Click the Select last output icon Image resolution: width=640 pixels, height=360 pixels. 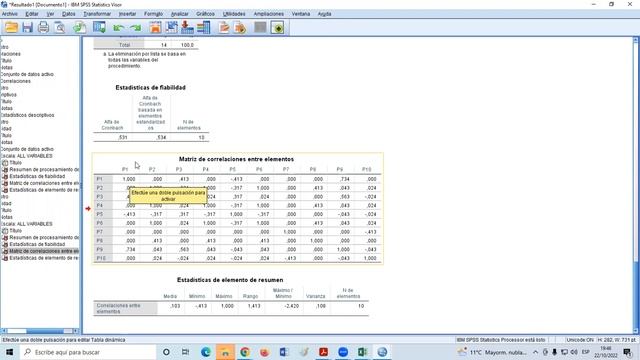224,27
